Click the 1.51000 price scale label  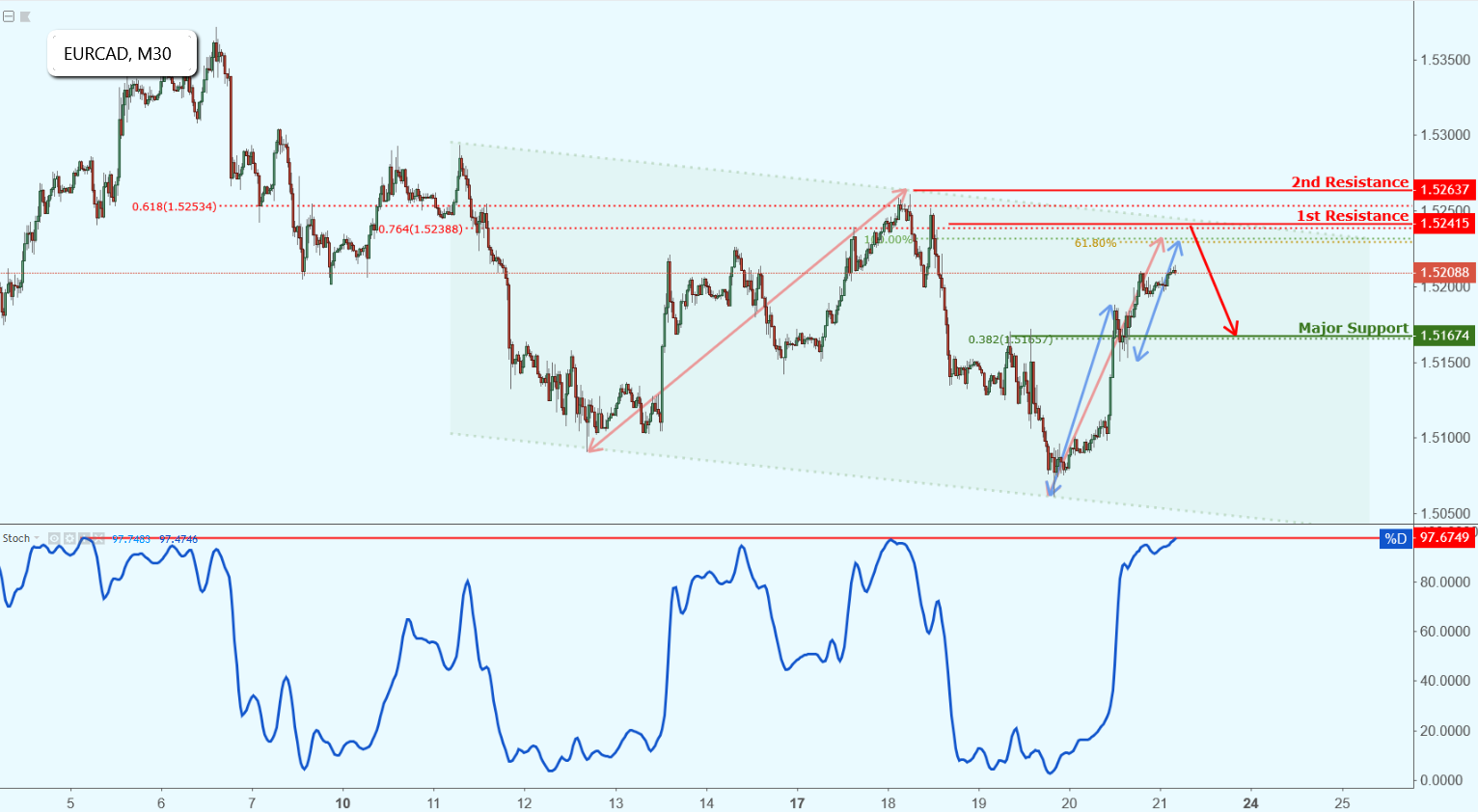pyautogui.click(x=1445, y=438)
